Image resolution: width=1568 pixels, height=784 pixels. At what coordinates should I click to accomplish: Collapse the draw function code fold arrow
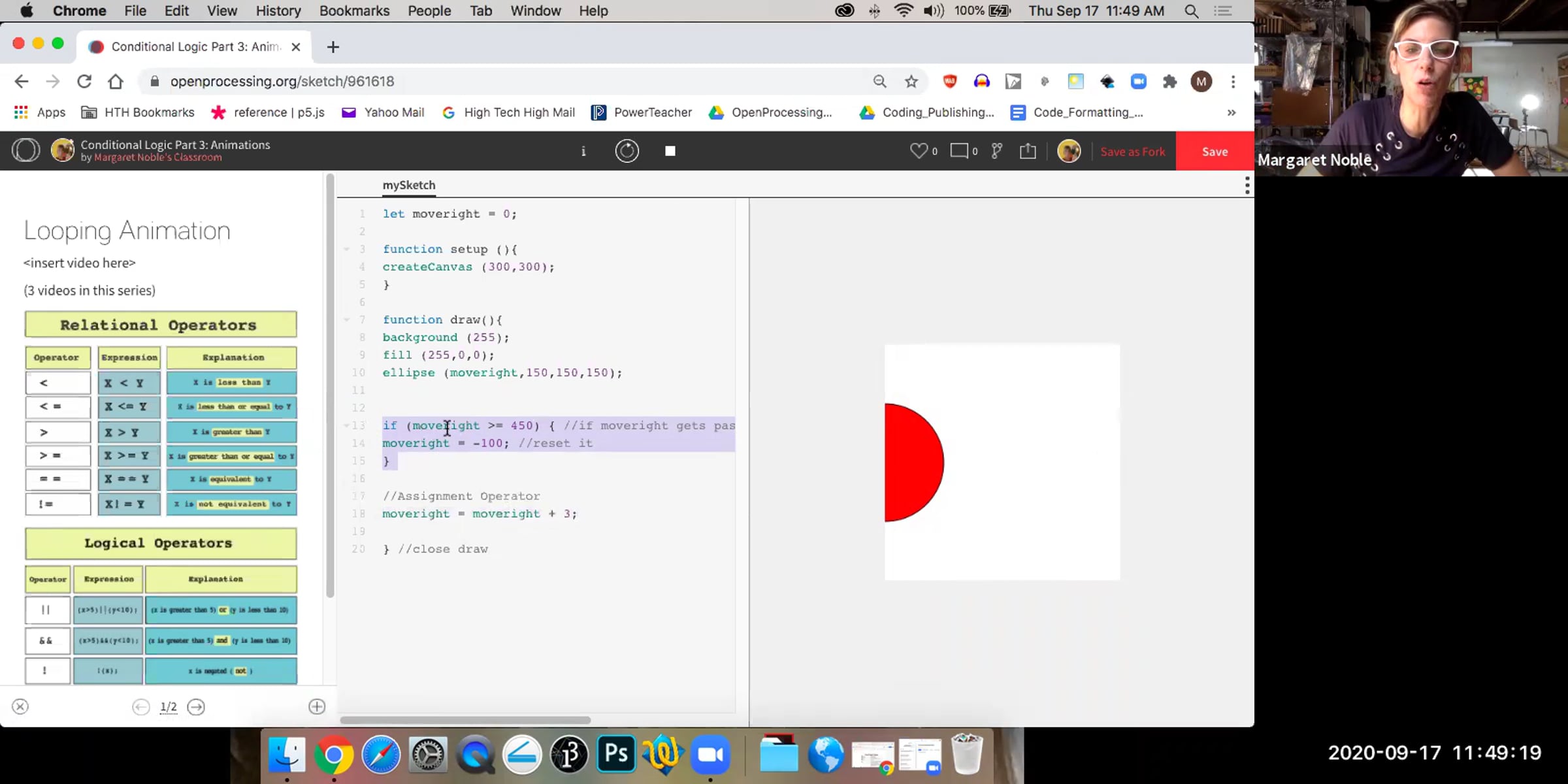pyautogui.click(x=347, y=319)
